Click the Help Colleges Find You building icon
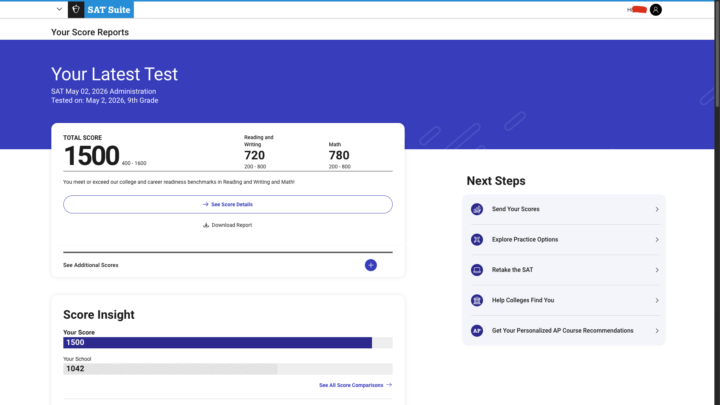The height and width of the screenshot is (405, 720). point(477,300)
